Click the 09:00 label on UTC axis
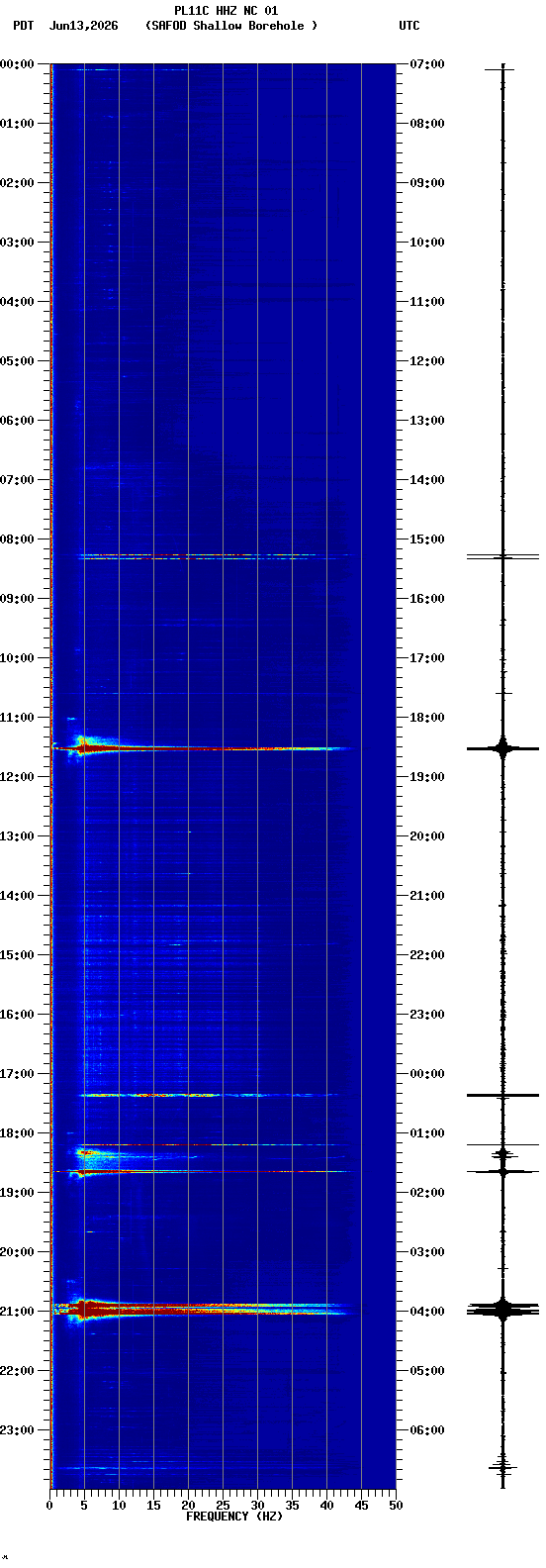This screenshot has width=546, height=1568. pyautogui.click(x=426, y=183)
